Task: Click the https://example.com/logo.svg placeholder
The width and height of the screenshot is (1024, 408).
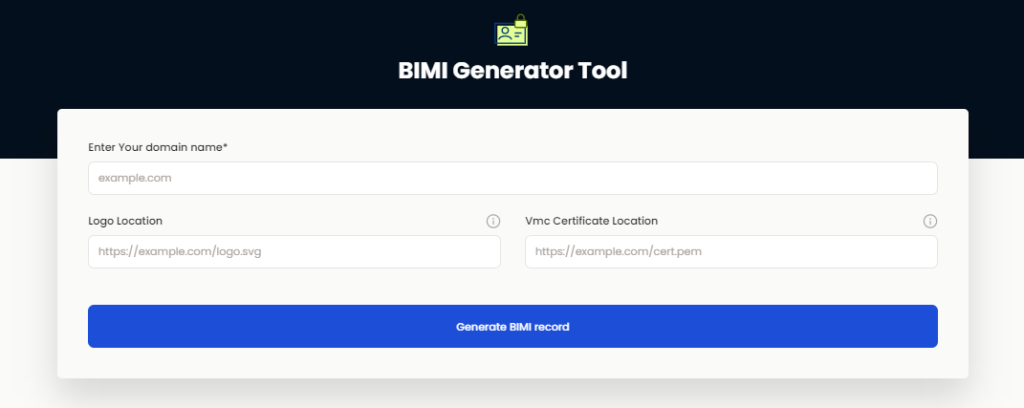Action: [180, 251]
